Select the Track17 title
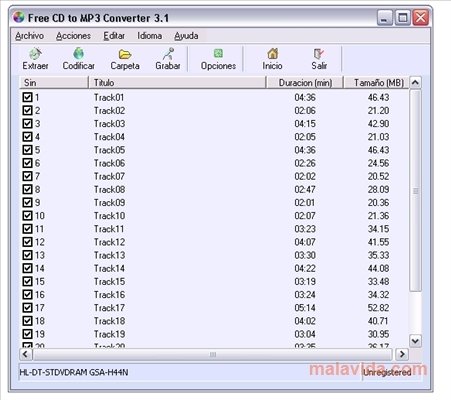 pos(109,308)
